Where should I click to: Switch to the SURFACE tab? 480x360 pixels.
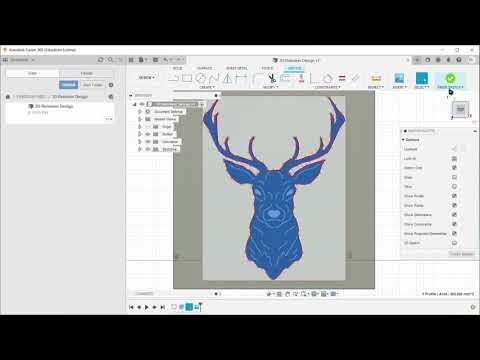coord(204,68)
